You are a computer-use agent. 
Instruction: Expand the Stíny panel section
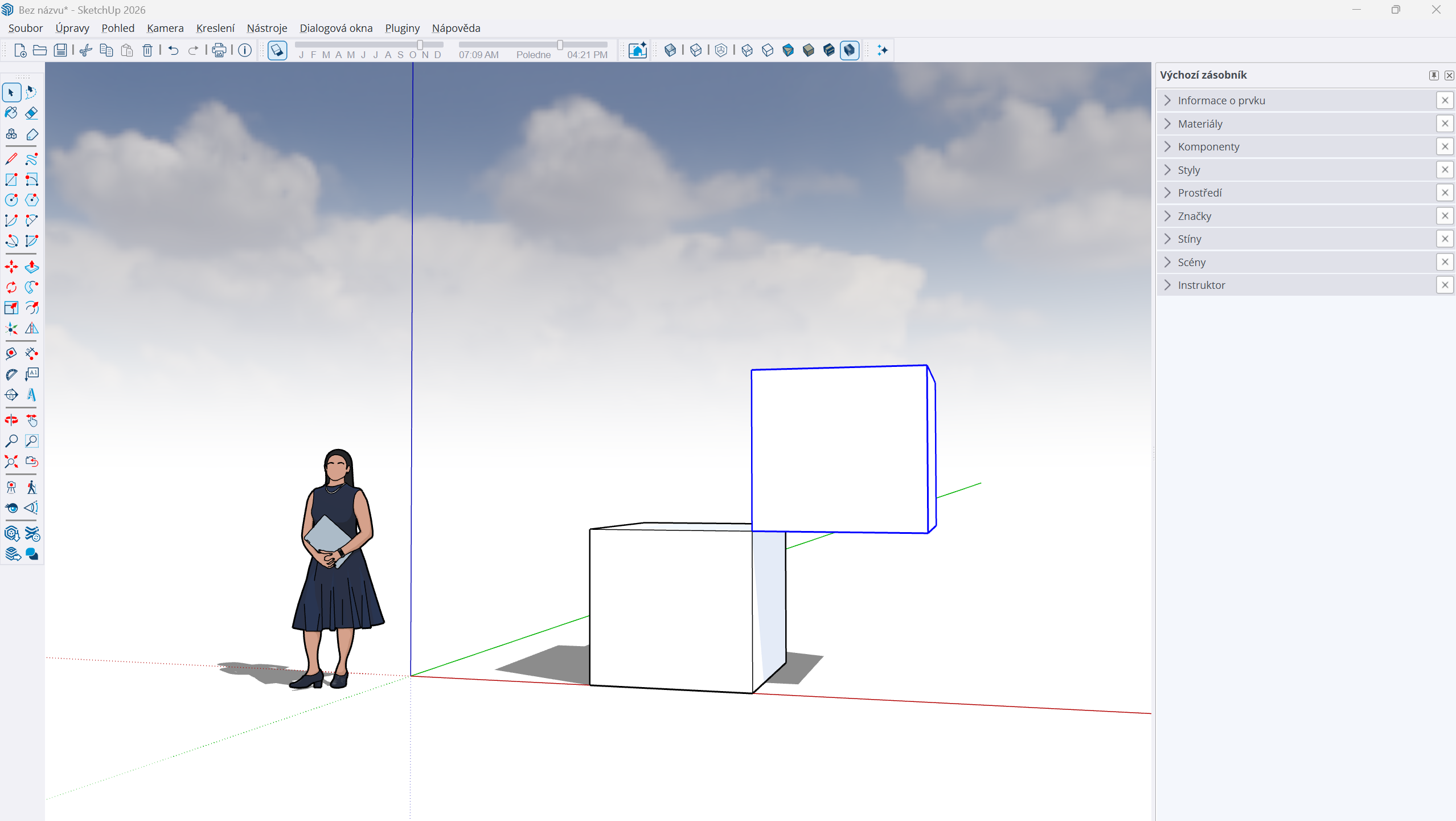pos(1189,239)
